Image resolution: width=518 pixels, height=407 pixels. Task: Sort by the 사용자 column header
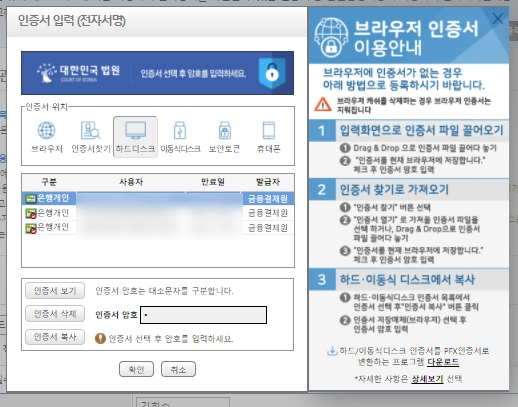[x=131, y=182]
